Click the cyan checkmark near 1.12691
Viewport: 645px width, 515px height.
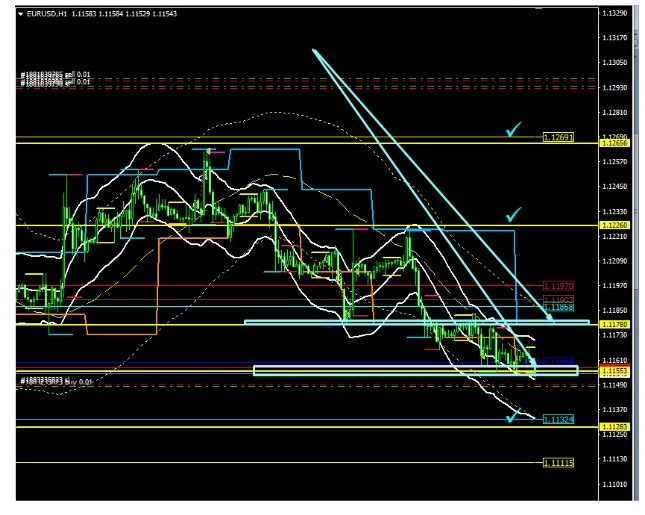click(x=514, y=130)
